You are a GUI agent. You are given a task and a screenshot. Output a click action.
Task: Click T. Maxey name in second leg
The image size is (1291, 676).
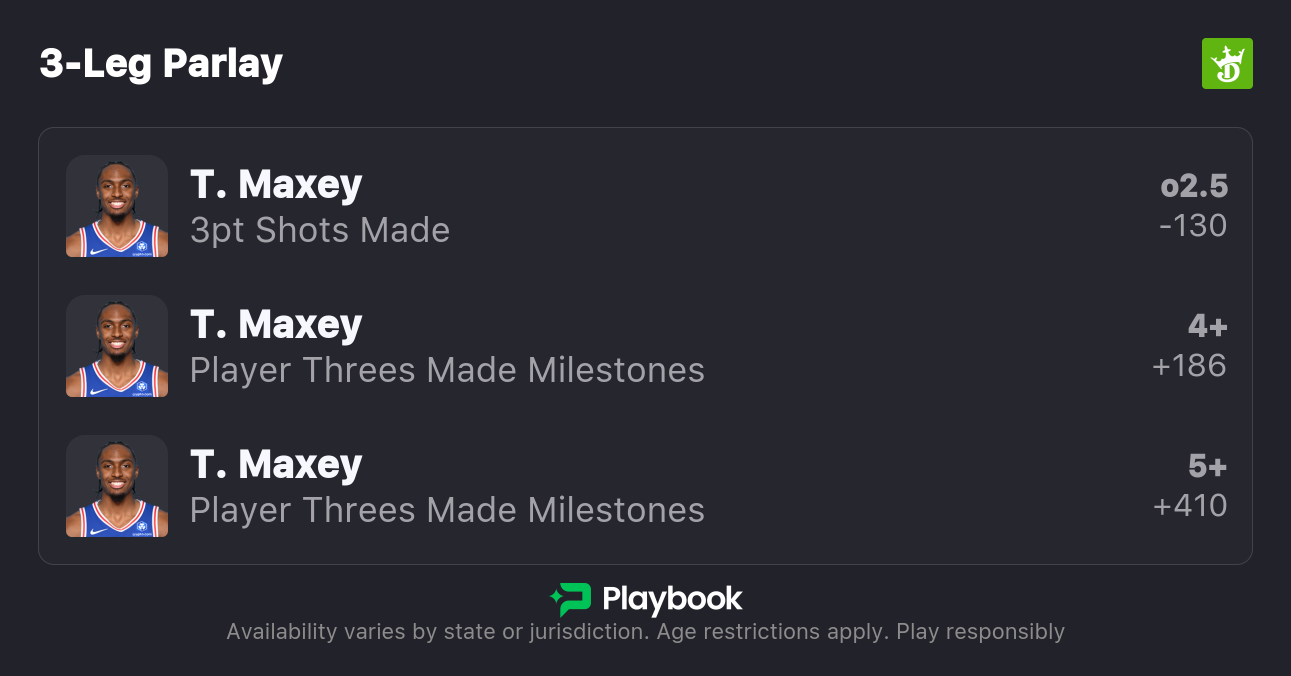pyautogui.click(x=276, y=325)
